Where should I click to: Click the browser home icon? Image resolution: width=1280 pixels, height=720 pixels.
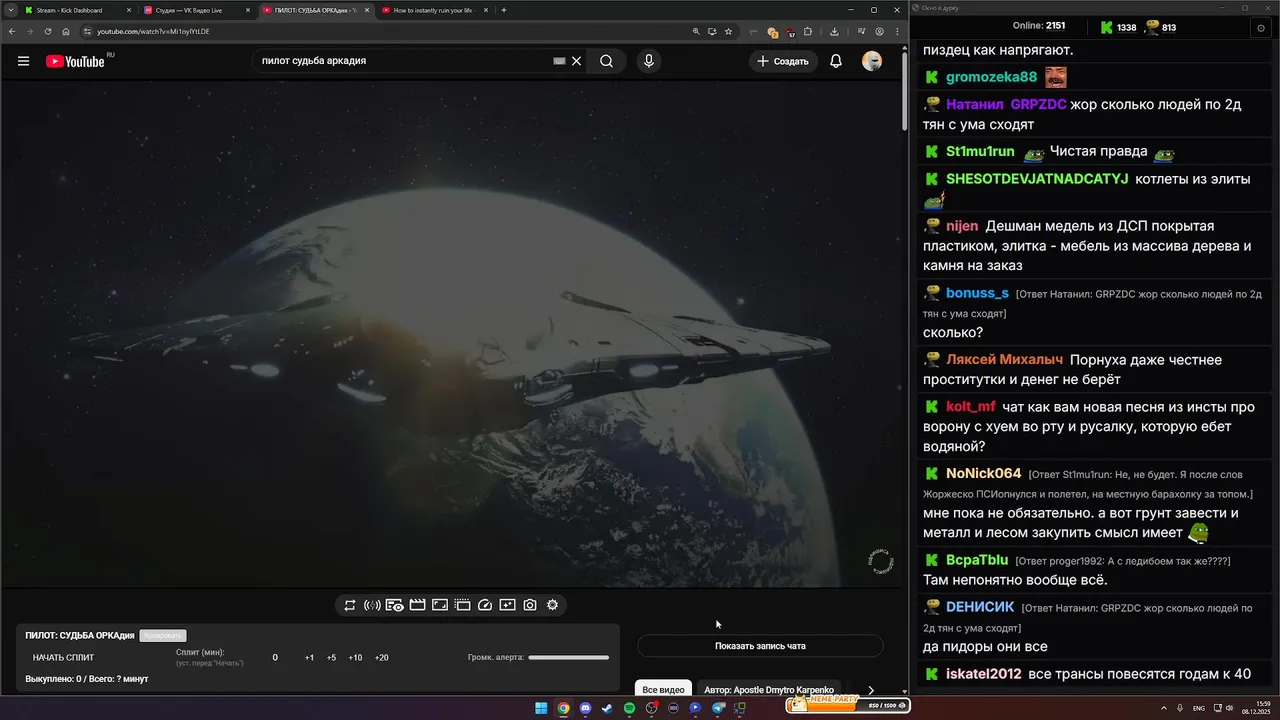click(x=66, y=31)
